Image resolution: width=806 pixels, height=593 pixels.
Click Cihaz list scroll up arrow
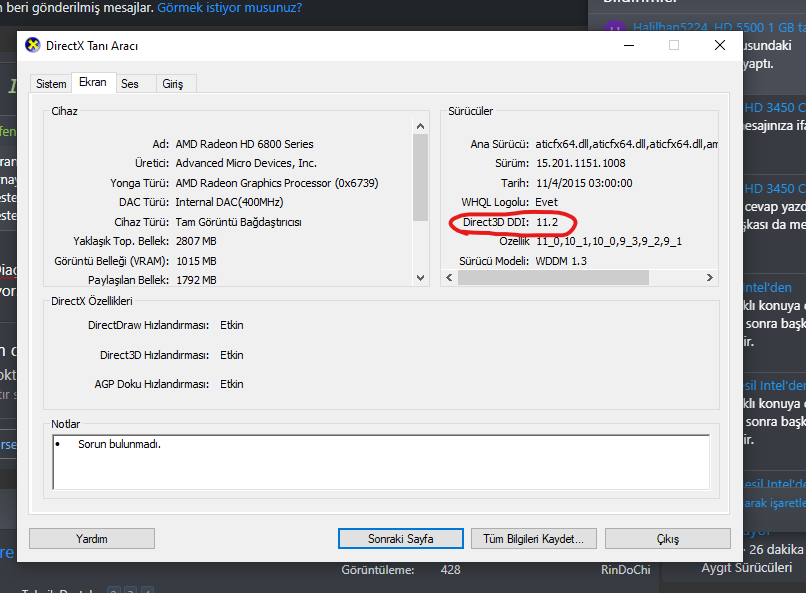click(x=420, y=126)
